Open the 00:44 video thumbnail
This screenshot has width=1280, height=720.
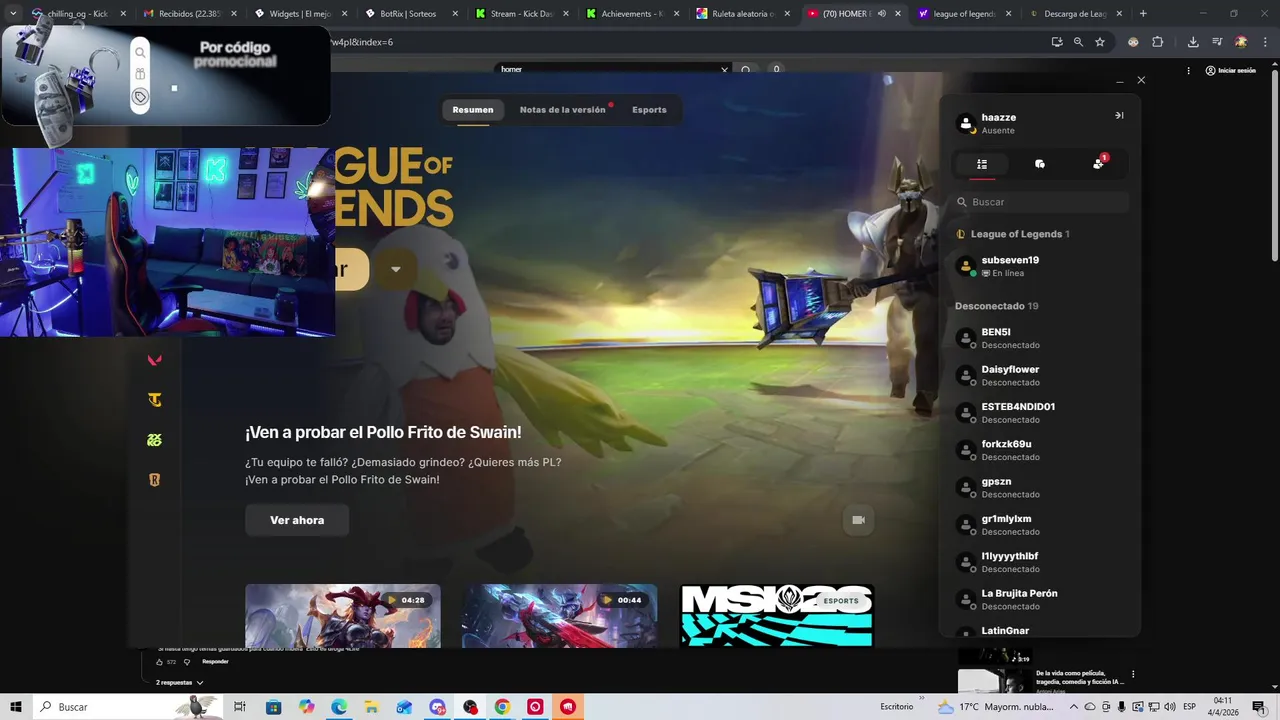(560, 616)
